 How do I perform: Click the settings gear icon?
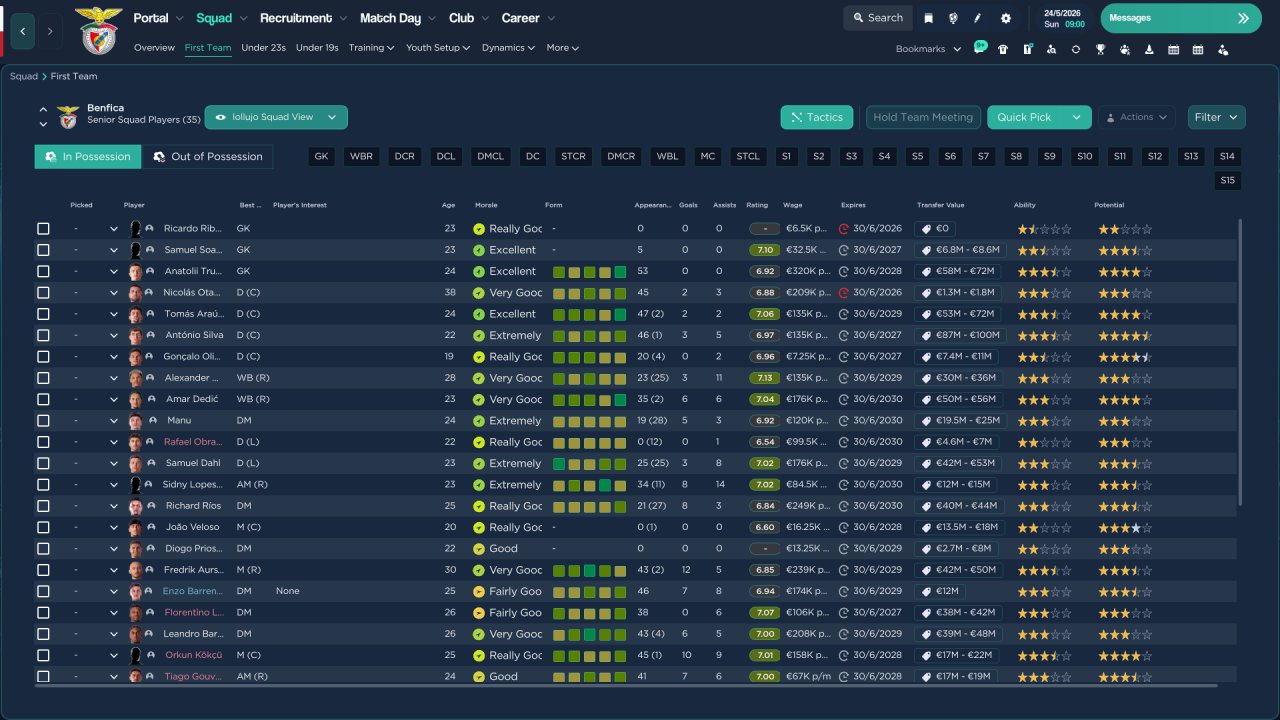(1005, 18)
